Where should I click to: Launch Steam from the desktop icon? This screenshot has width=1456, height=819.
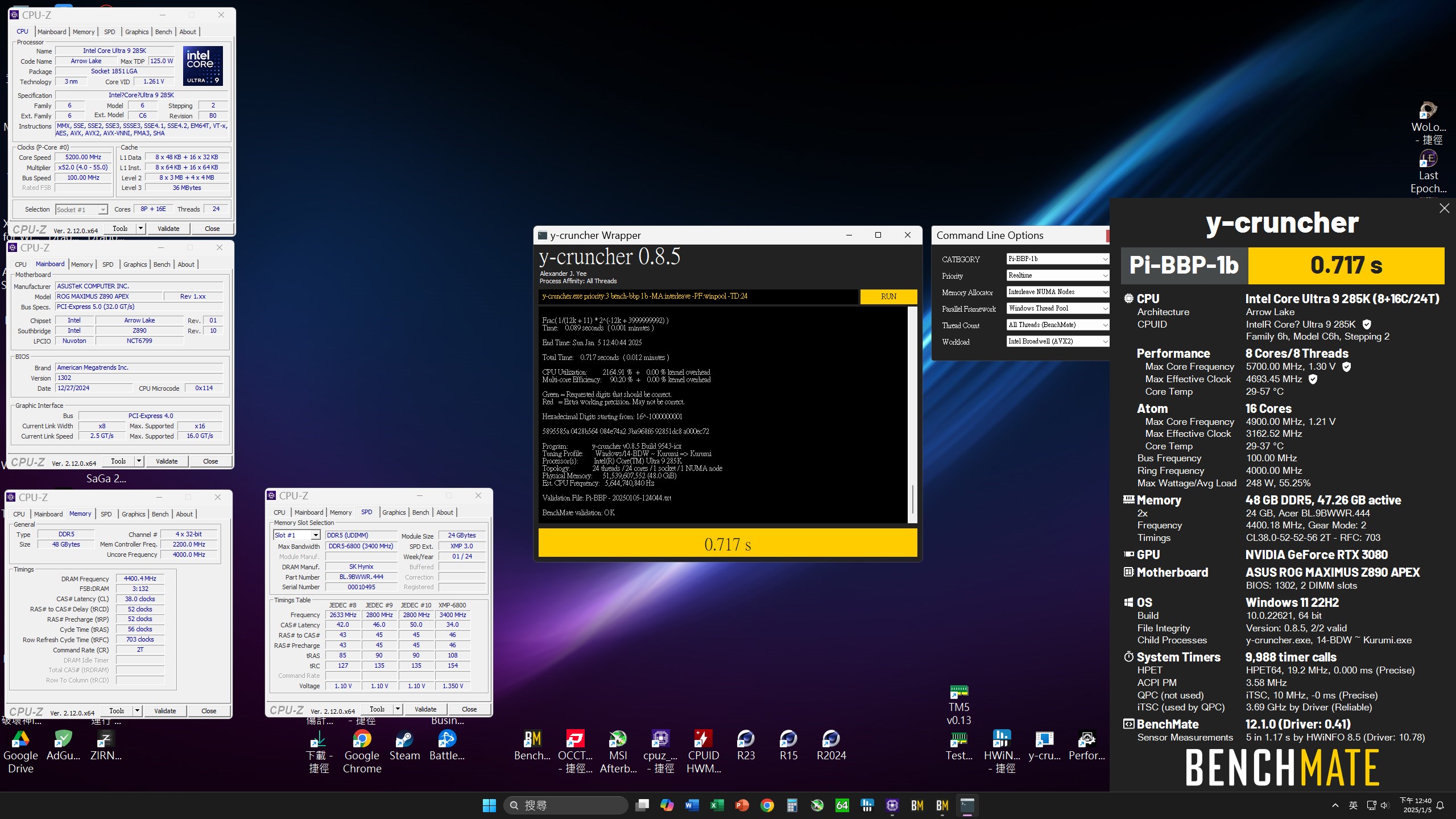[x=404, y=745]
